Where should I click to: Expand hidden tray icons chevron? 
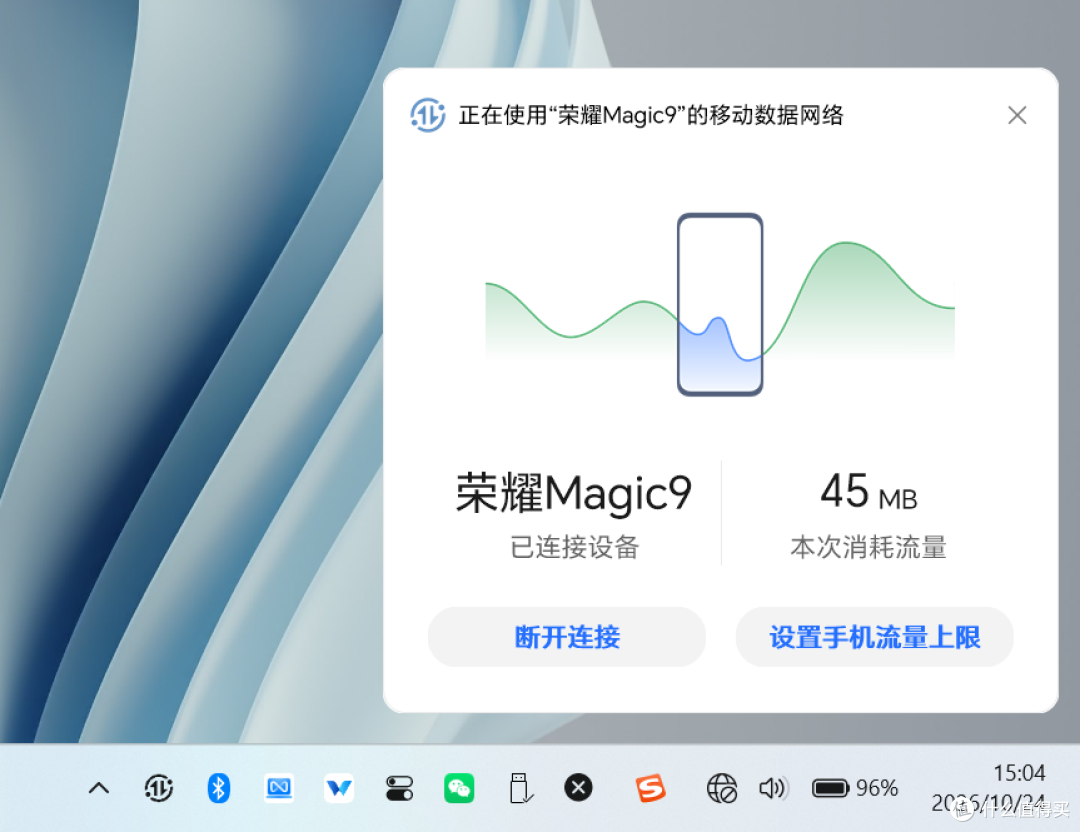[99, 788]
